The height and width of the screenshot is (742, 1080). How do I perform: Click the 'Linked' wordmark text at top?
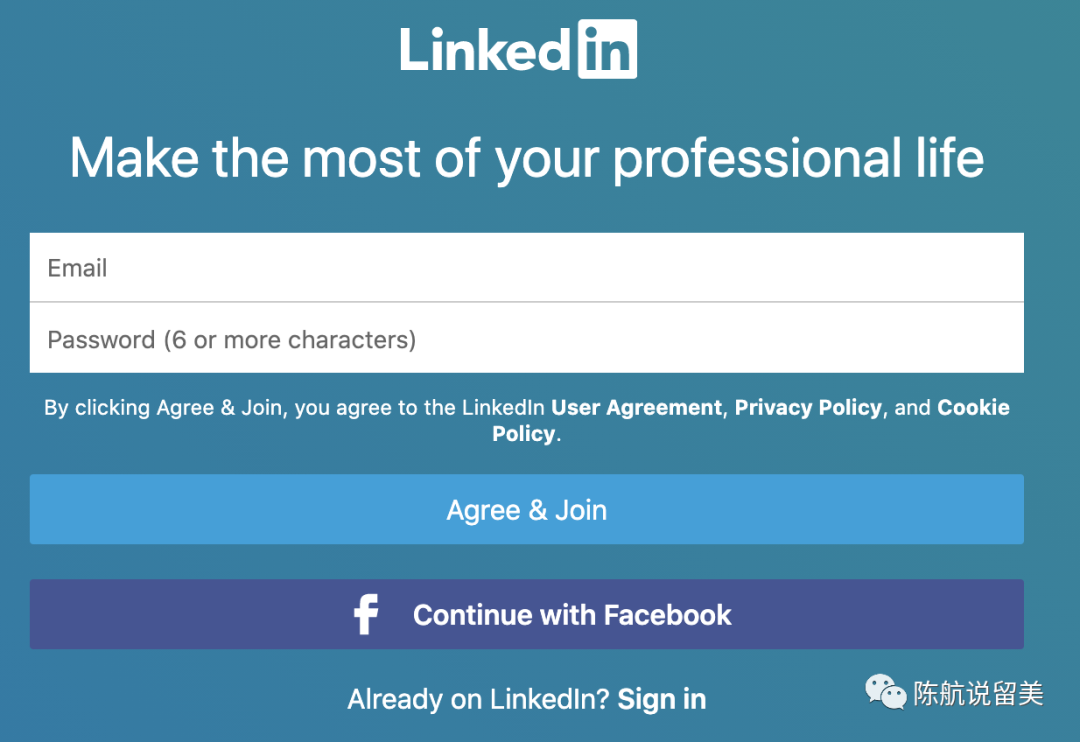coord(486,48)
